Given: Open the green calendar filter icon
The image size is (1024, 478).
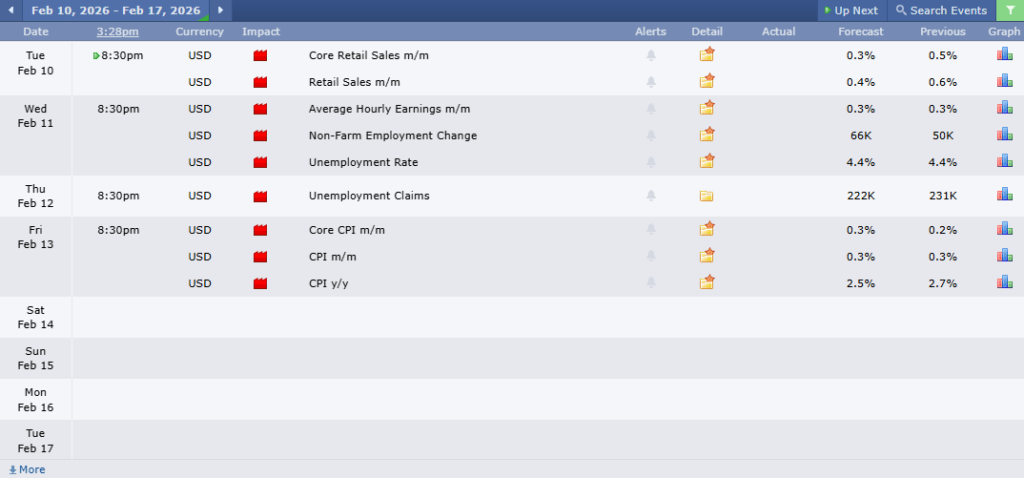Looking at the screenshot, I should (x=1010, y=11).
